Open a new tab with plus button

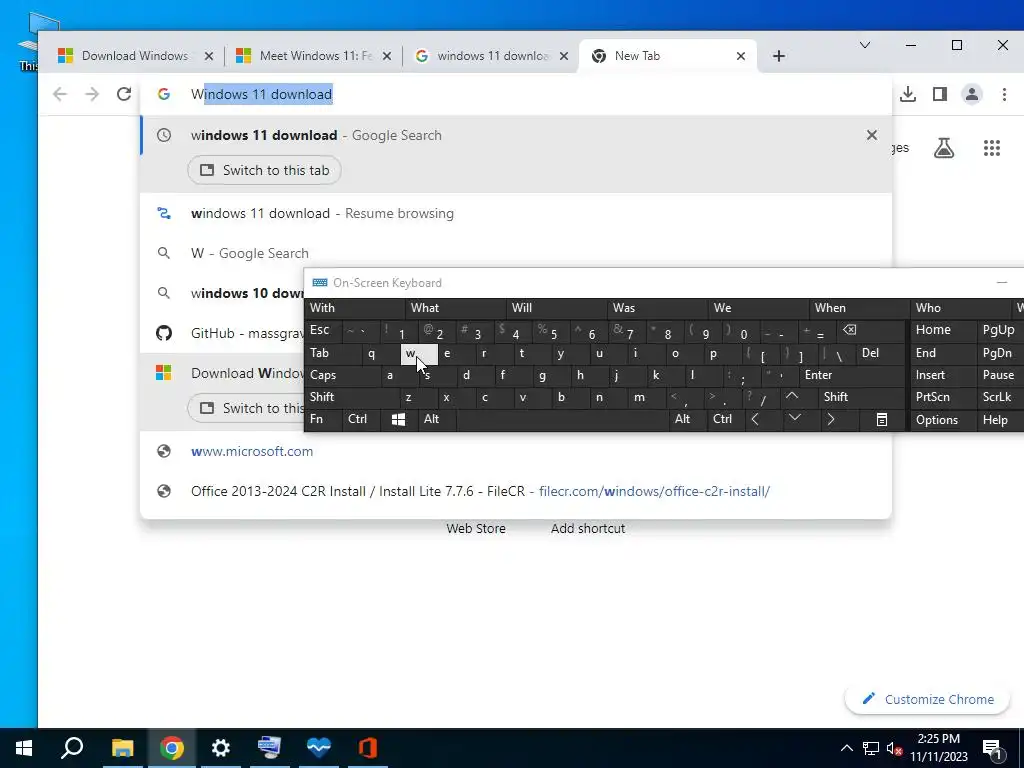pyautogui.click(x=778, y=56)
